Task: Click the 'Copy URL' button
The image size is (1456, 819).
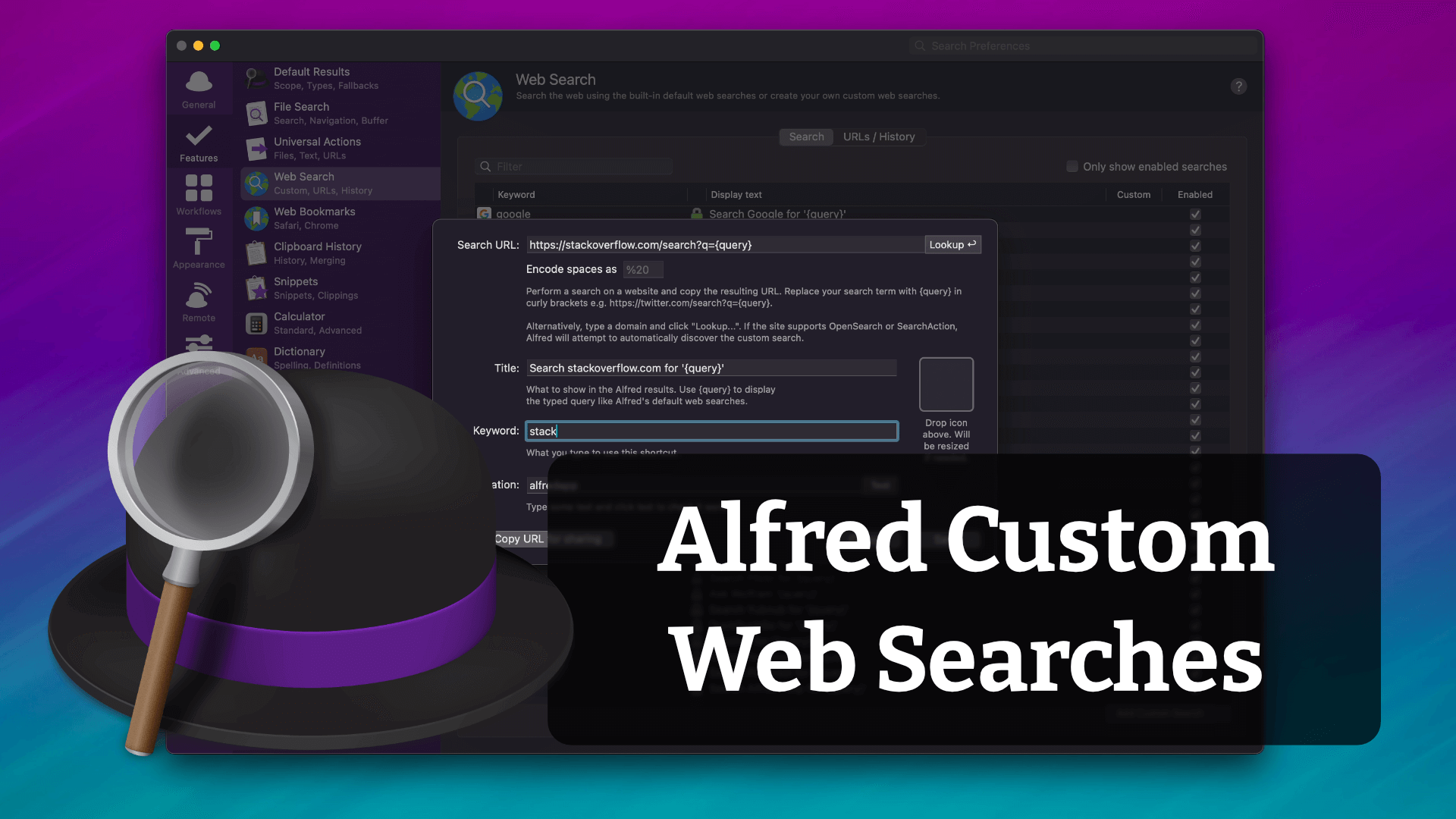Action: coord(518,537)
